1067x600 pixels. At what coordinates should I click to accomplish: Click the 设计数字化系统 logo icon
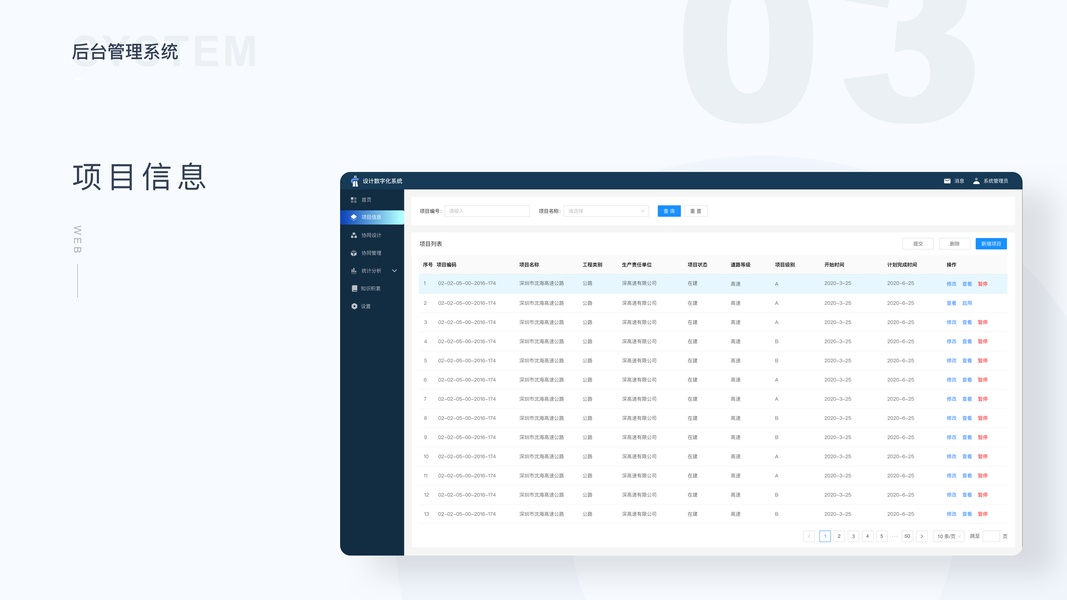[x=355, y=181]
